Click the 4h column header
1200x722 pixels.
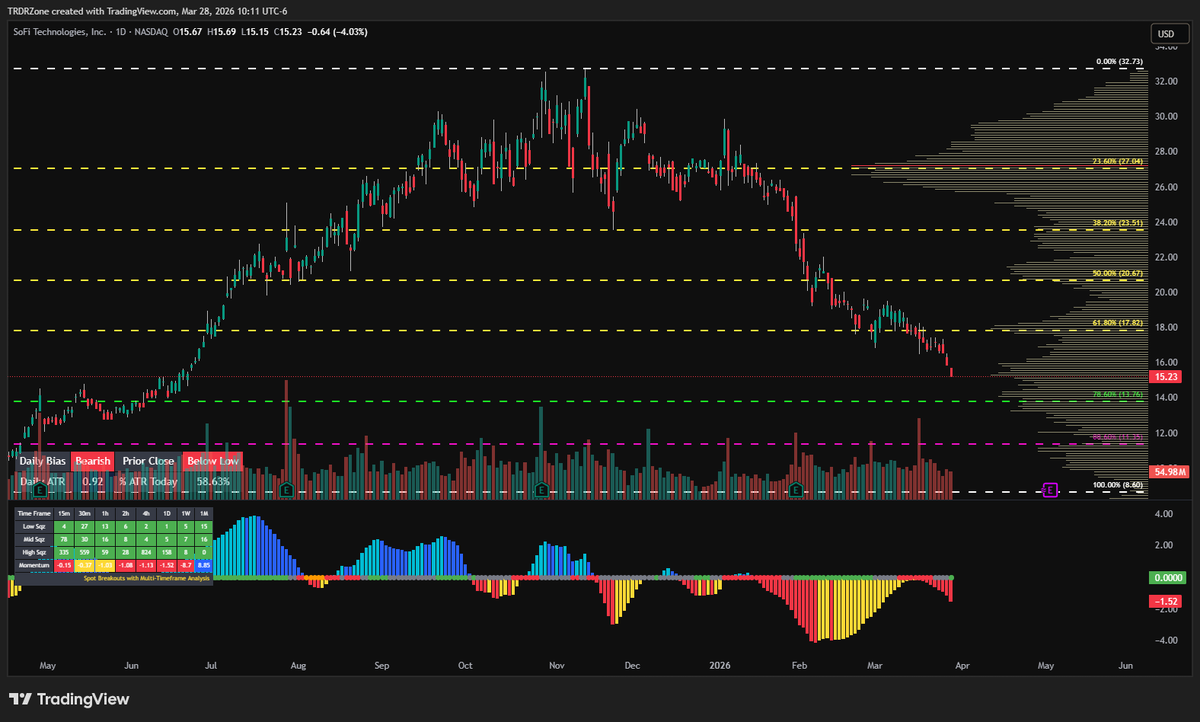pyautogui.click(x=146, y=514)
